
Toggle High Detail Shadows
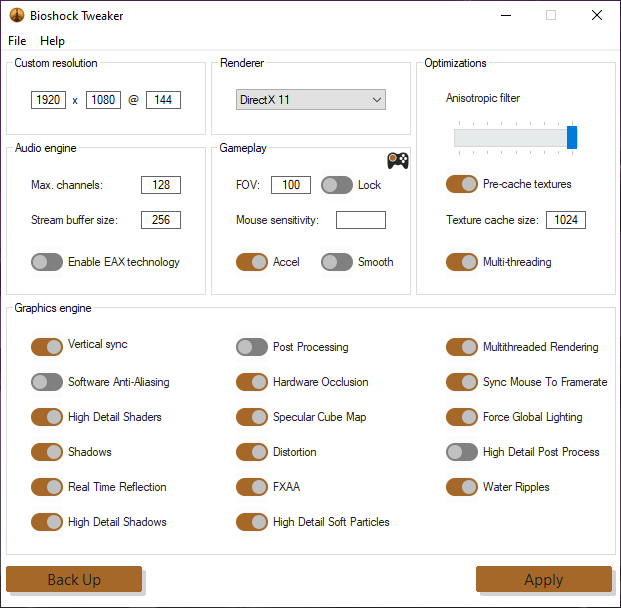coord(47,522)
